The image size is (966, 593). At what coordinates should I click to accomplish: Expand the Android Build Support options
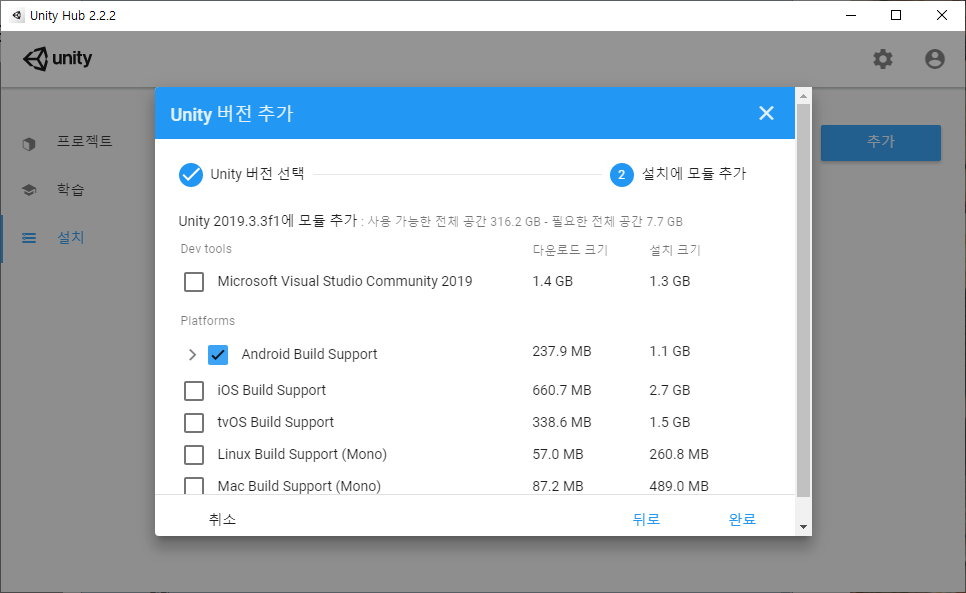pyautogui.click(x=191, y=354)
